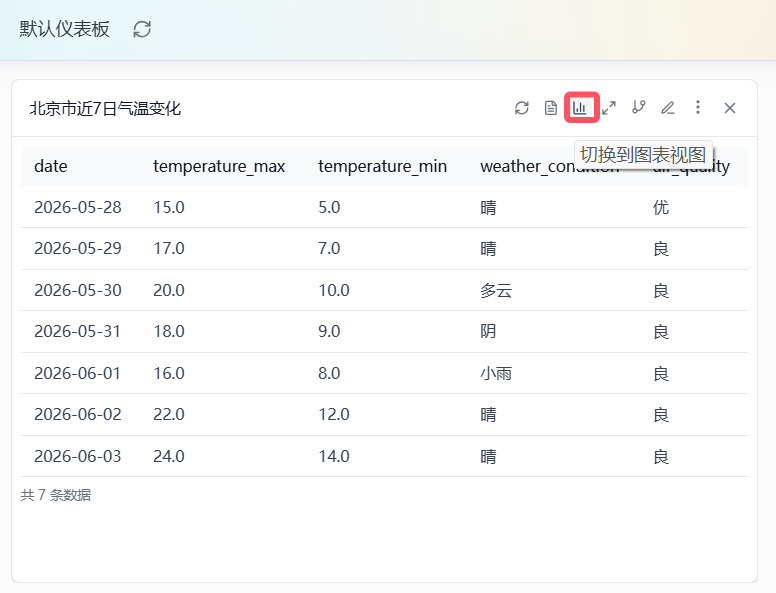Select the 2026-05-29 date cell

[x=78, y=248]
